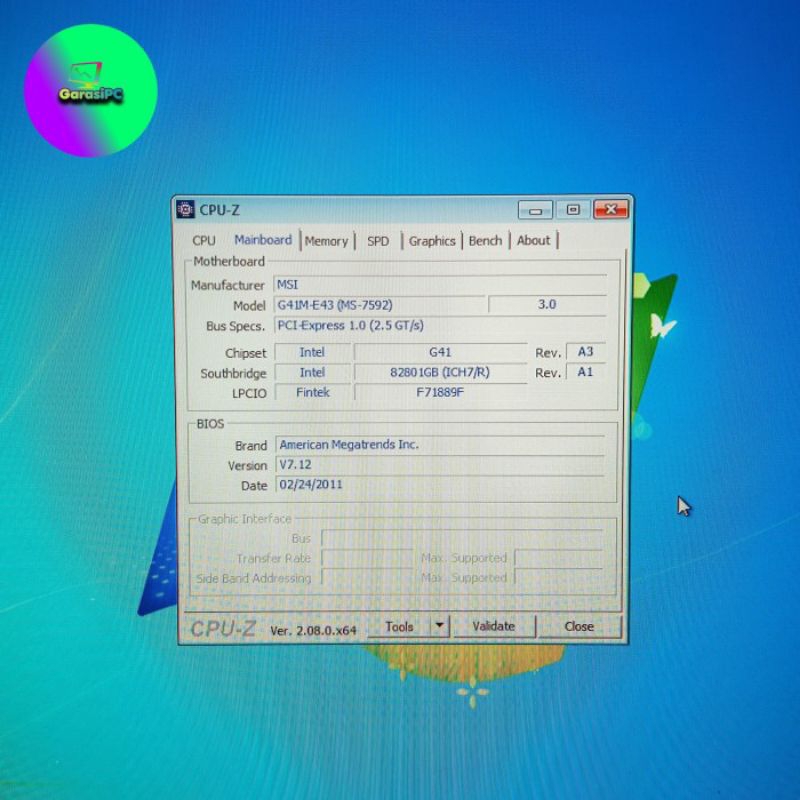The image size is (800, 800).
Task: Click the Bus Specs PCI-Express field
Action: (x=440, y=326)
